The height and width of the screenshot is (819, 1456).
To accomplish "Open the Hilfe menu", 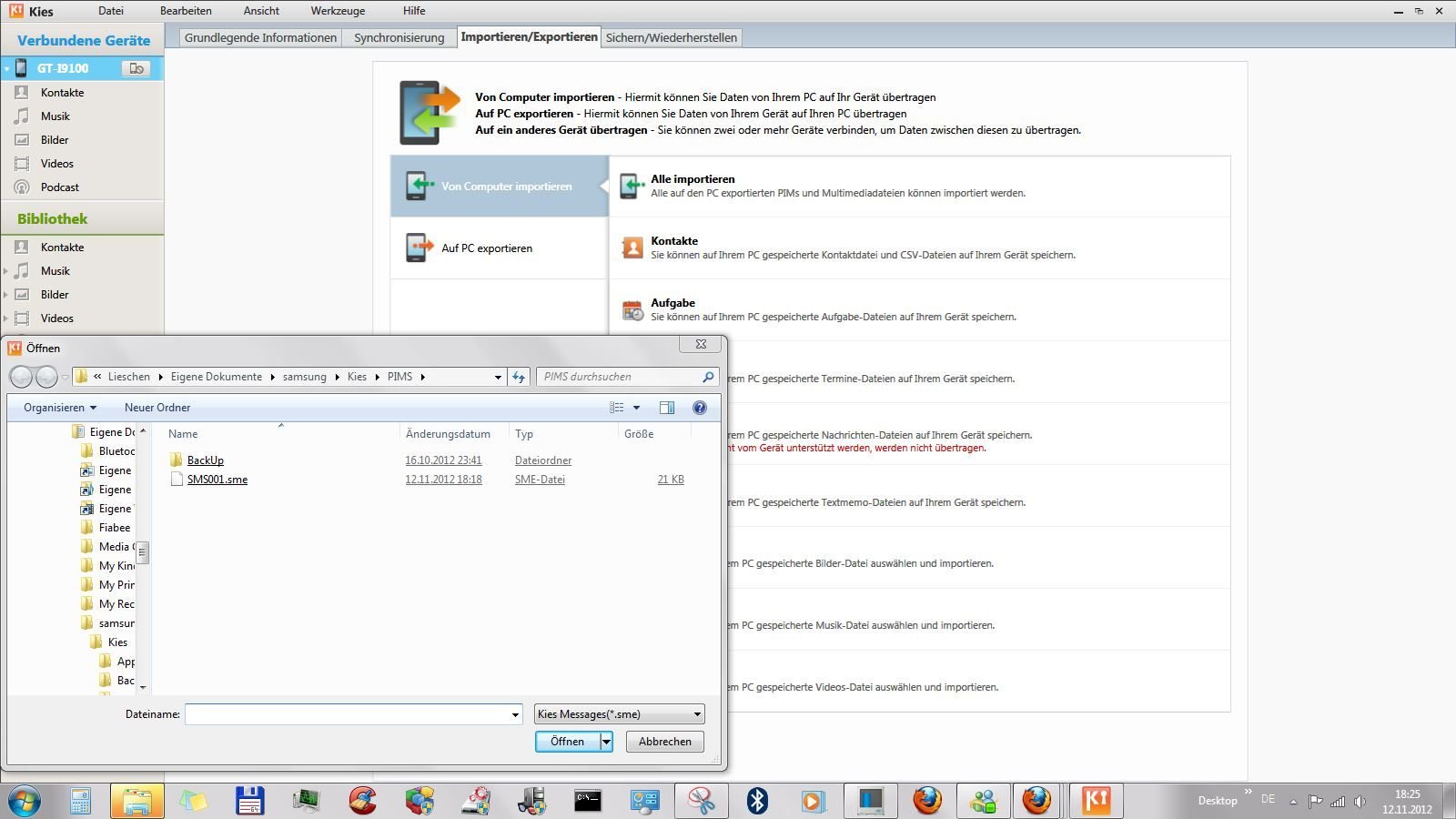I will coord(414,11).
